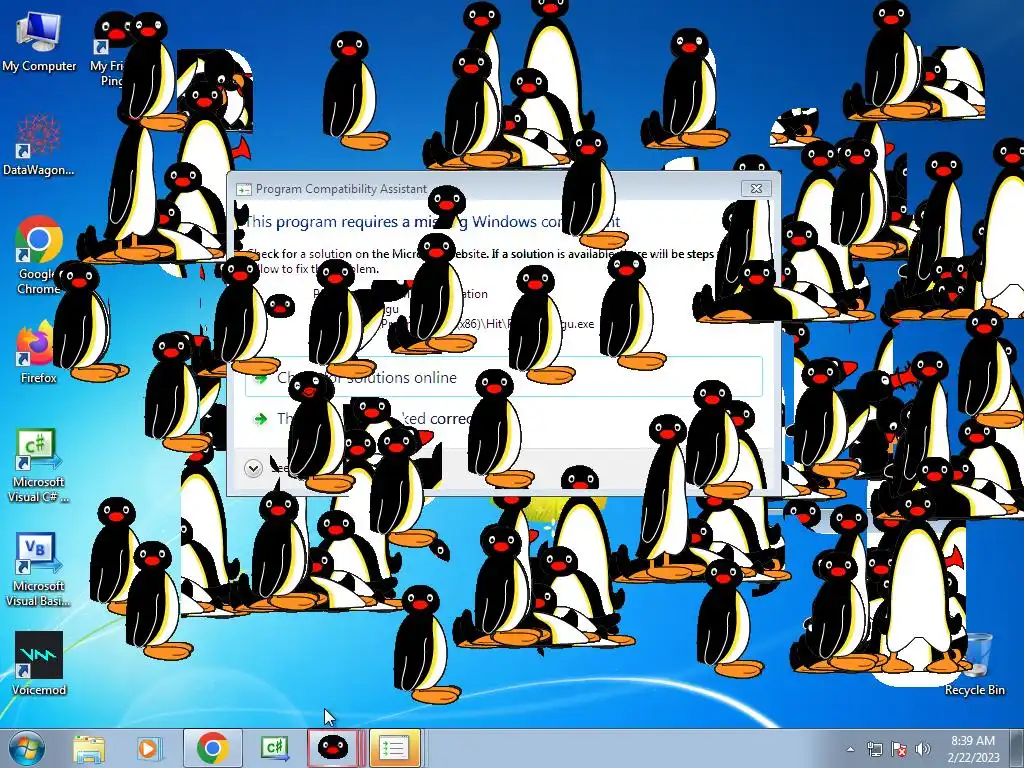Open the Action Center flag icon
Image resolution: width=1024 pixels, height=768 pixels.
click(x=899, y=749)
